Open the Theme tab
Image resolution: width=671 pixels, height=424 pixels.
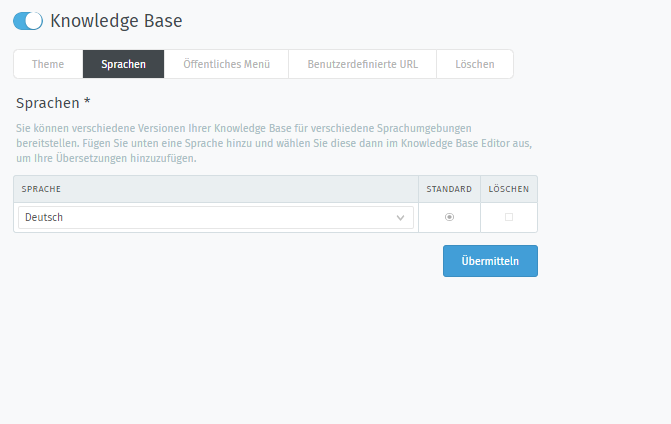coord(48,64)
